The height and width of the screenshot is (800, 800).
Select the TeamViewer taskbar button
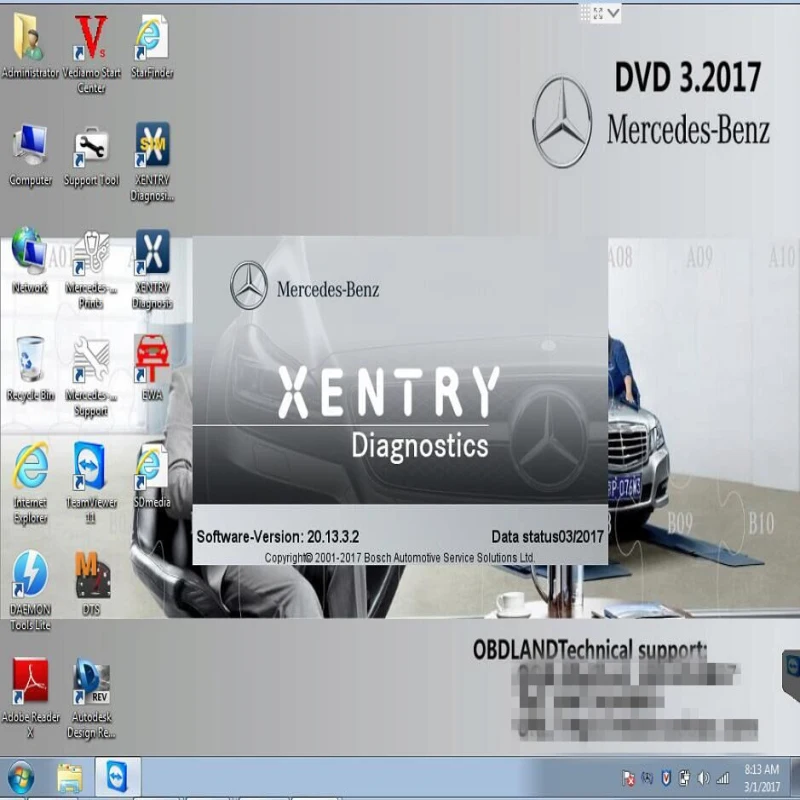coord(118,776)
